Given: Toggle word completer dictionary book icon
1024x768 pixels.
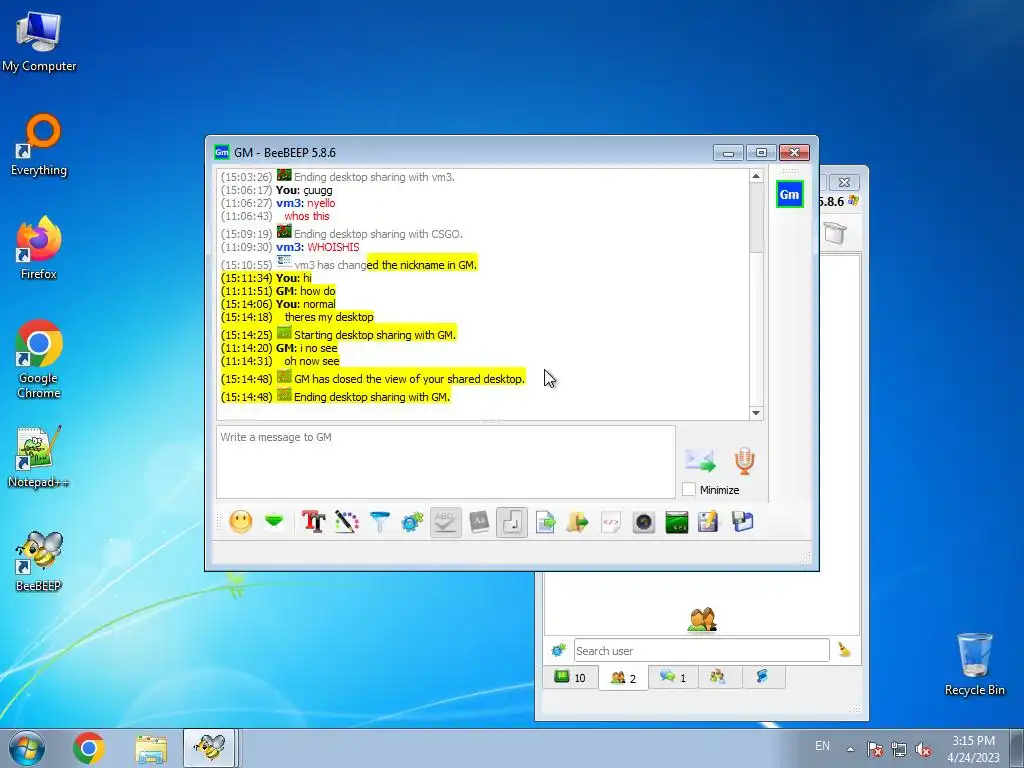Looking at the screenshot, I should (479, 522).
